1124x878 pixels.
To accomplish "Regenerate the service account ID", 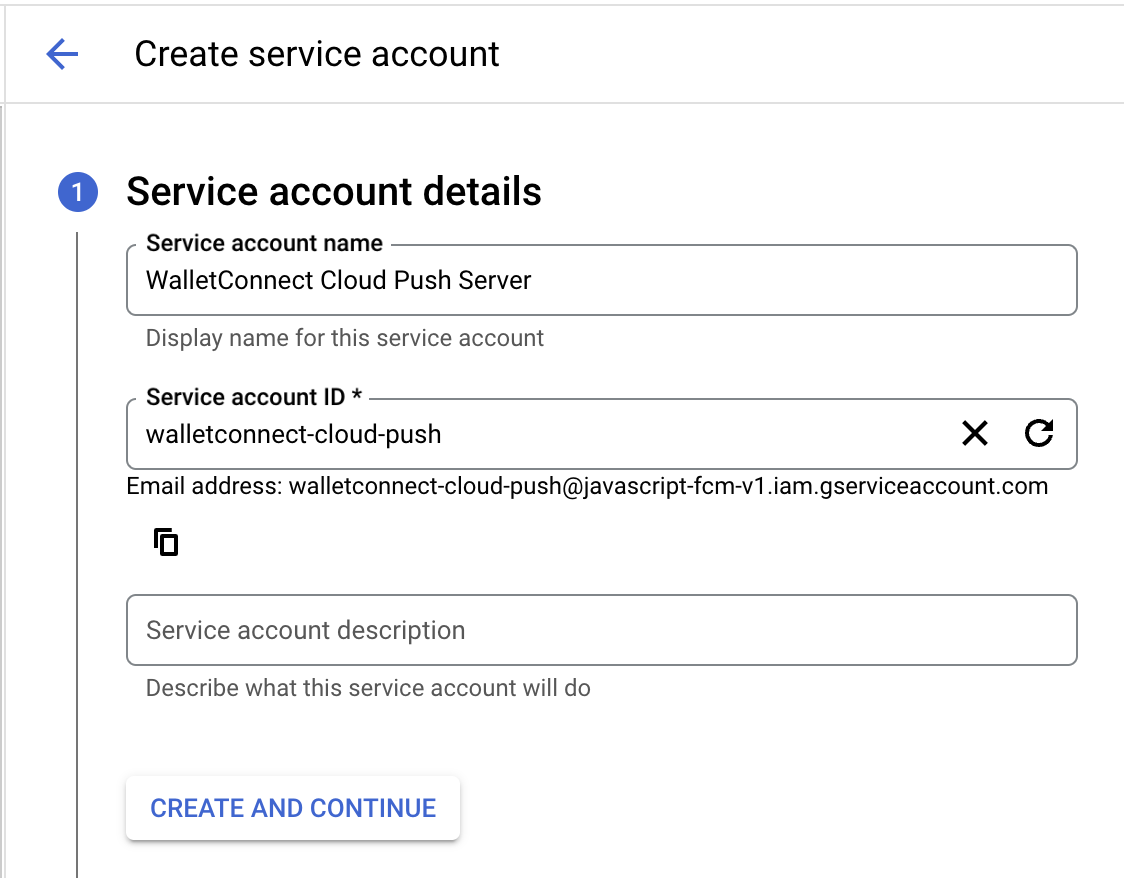I will pos(1039,433).
